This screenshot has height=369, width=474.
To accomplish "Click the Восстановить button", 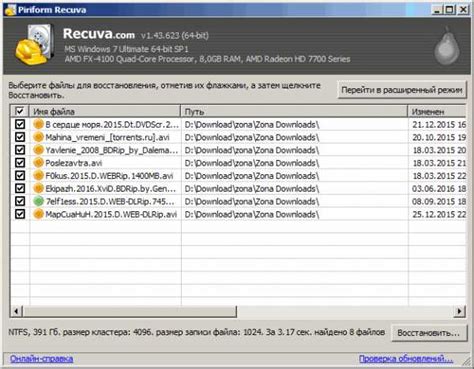I will pos(428,333).
